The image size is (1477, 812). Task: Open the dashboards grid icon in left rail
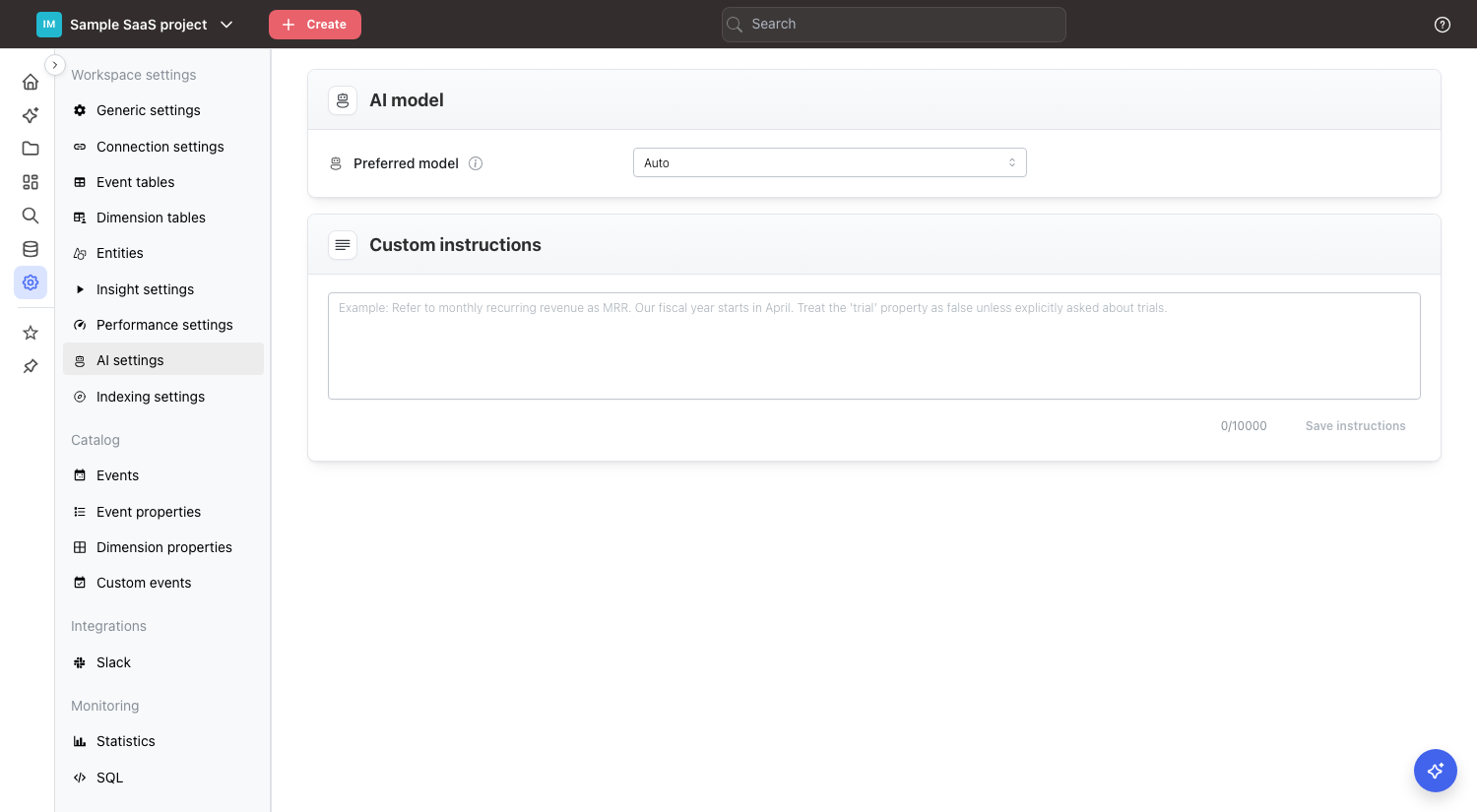coord(31,182)
